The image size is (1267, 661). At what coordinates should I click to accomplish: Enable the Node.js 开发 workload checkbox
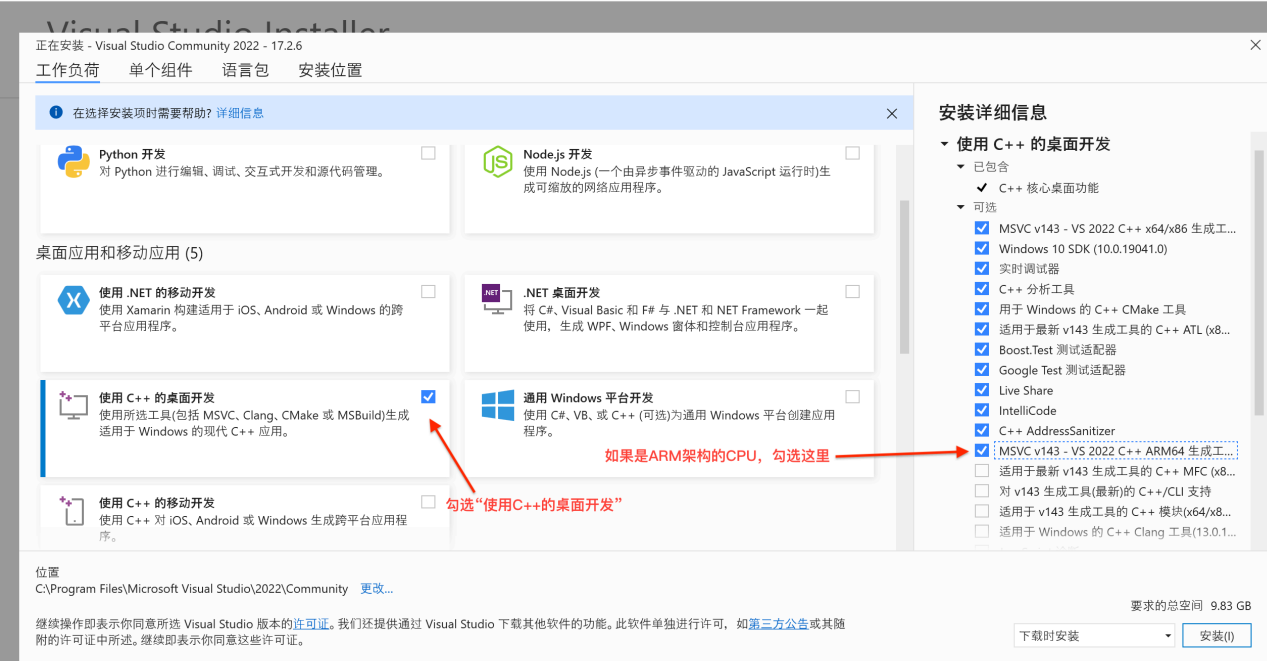(x=852, y=152)
